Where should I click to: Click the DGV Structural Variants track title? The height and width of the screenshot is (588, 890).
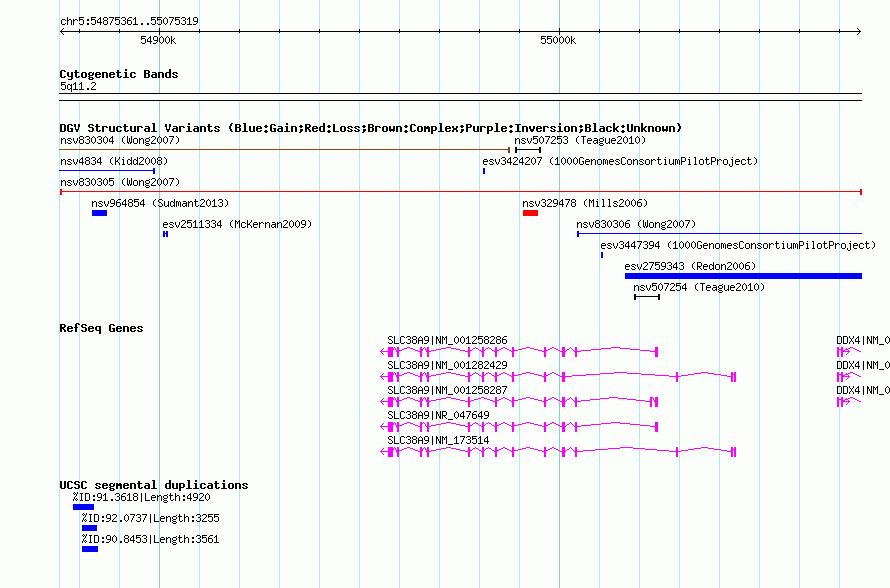(371, 128)
